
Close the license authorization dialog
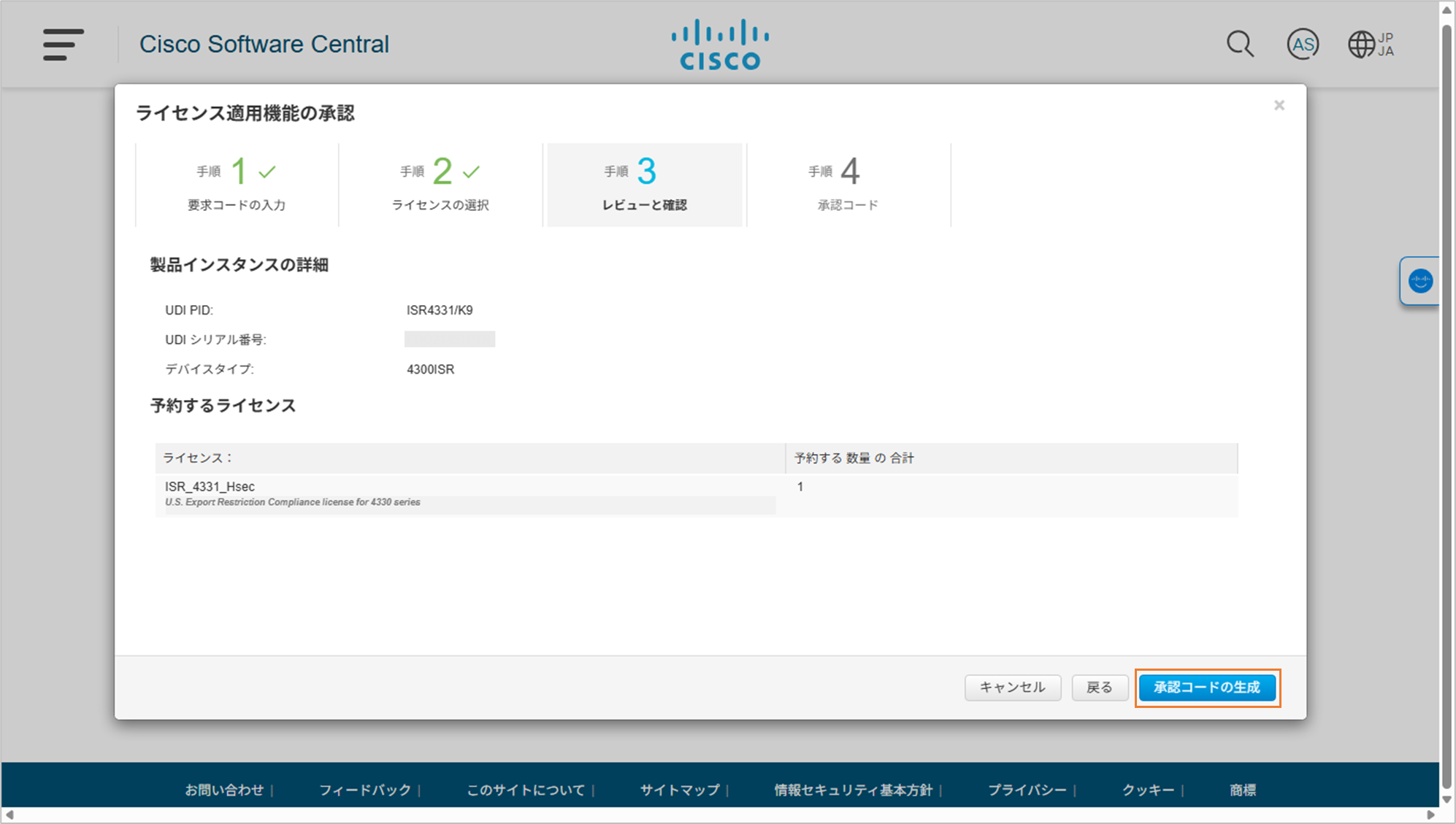click(1279, 106)
